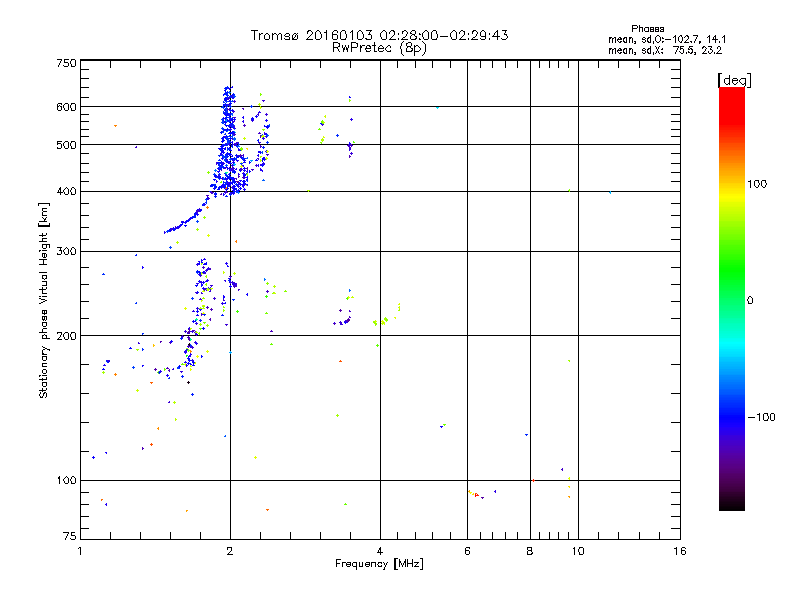The width and height of the screenshot is (800, 600).
Task: Click the y-axis label '600'
Action: pos(66,107)
